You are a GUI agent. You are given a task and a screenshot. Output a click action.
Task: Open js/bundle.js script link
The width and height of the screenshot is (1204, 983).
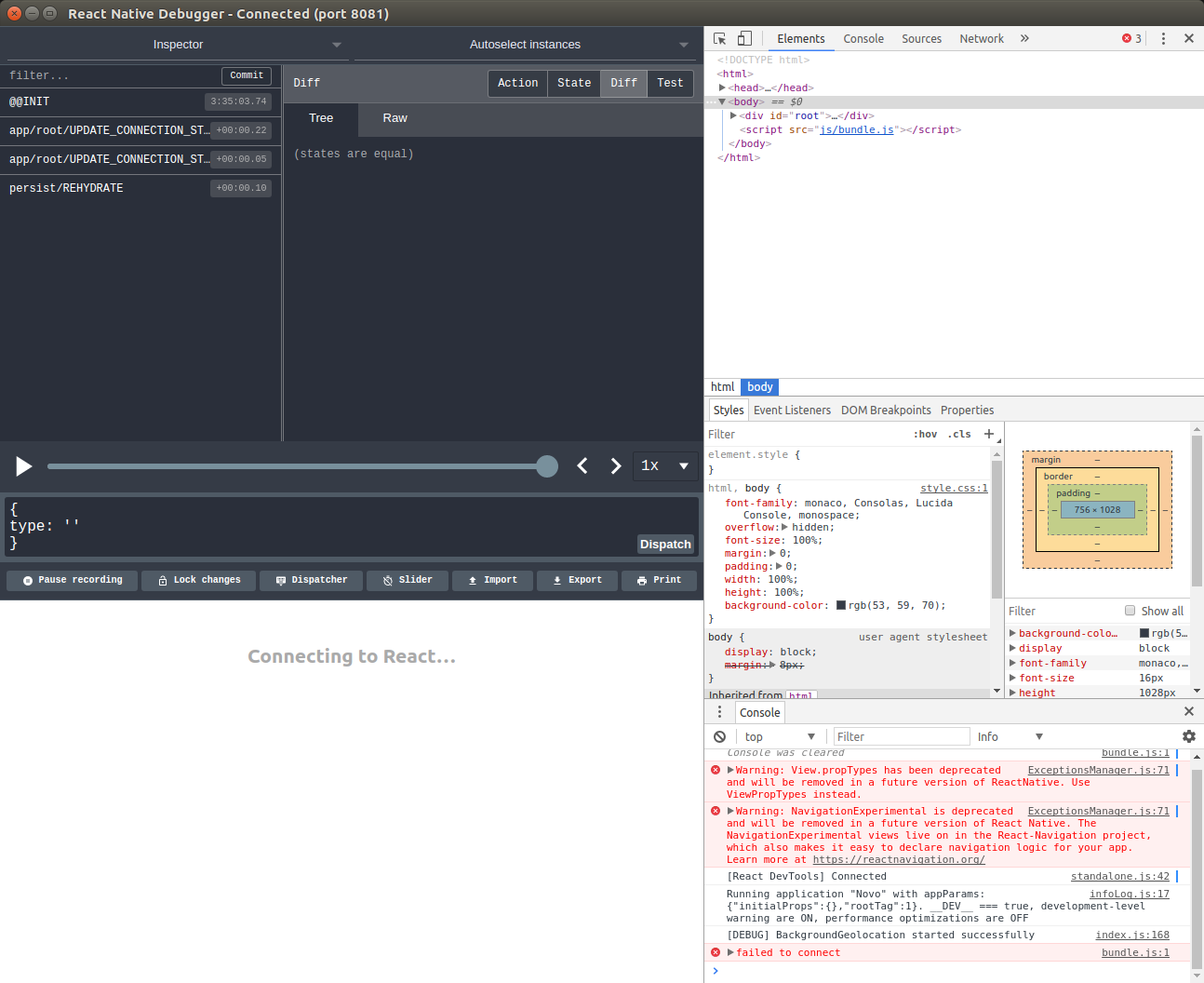pyautogui.click(x=856, y=129)
